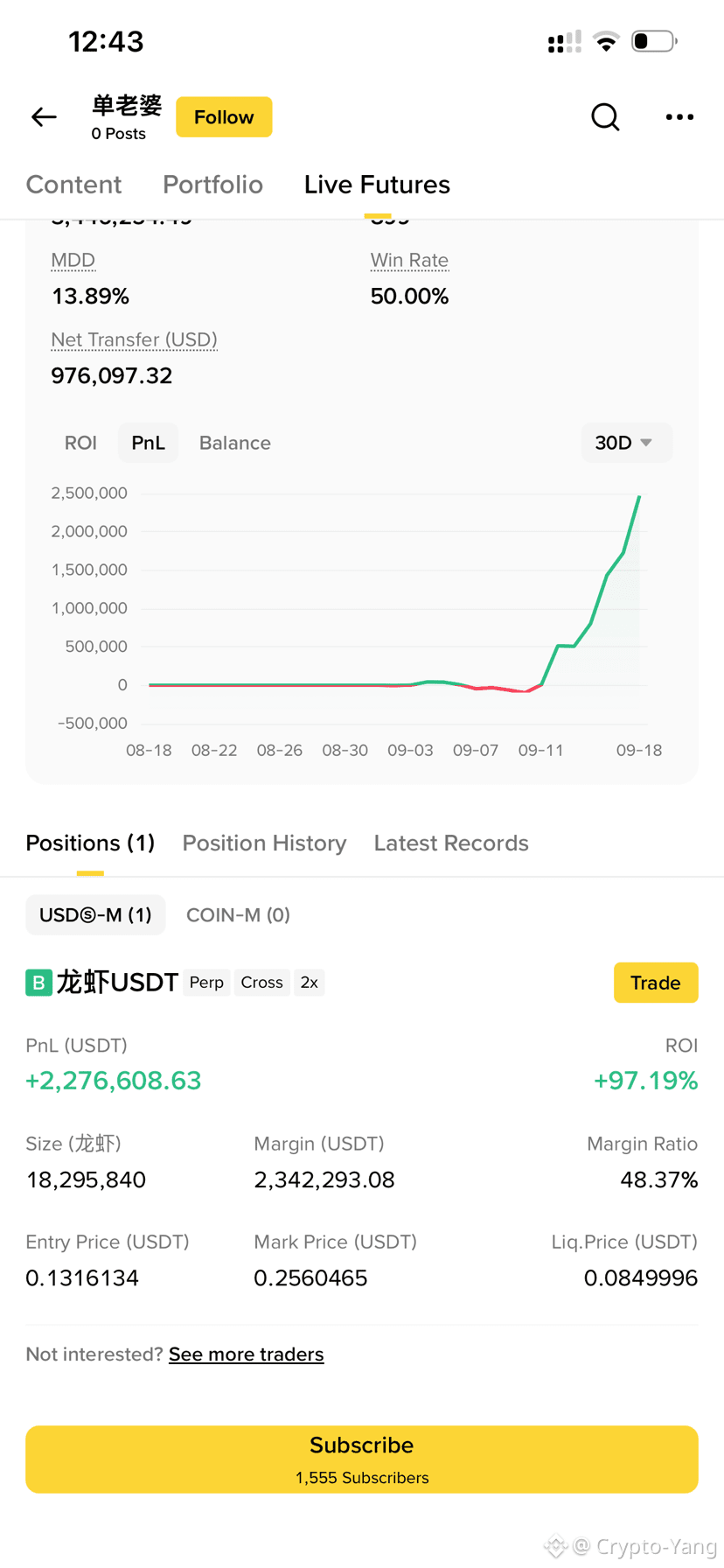Screen dimensions: 724x1568
Task: Tap the cellular signal icon
Action: tap(564, 41)
